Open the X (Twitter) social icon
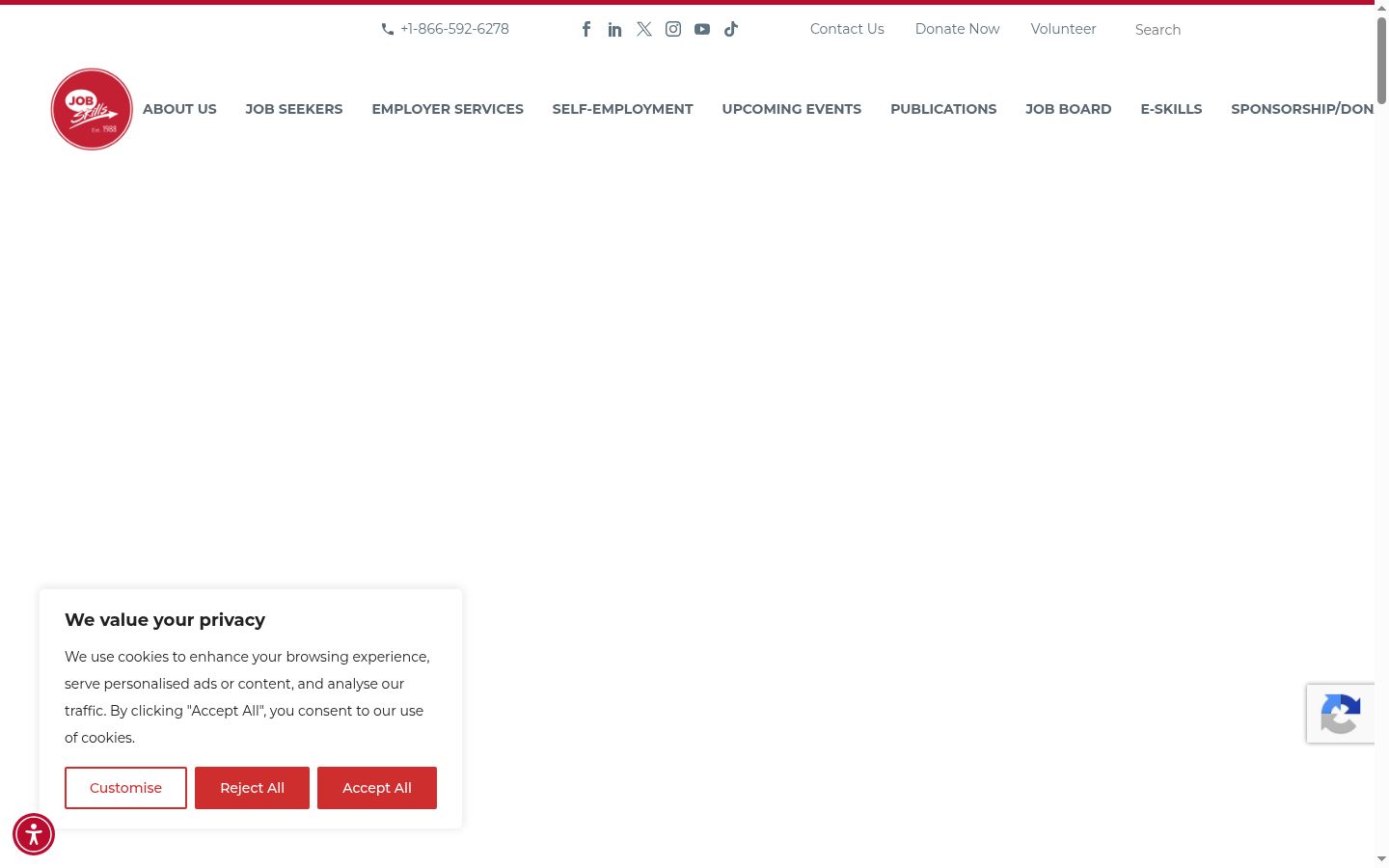Image resolution: width=1389 pixels, height=868 pixels. [x=644, y=29]
